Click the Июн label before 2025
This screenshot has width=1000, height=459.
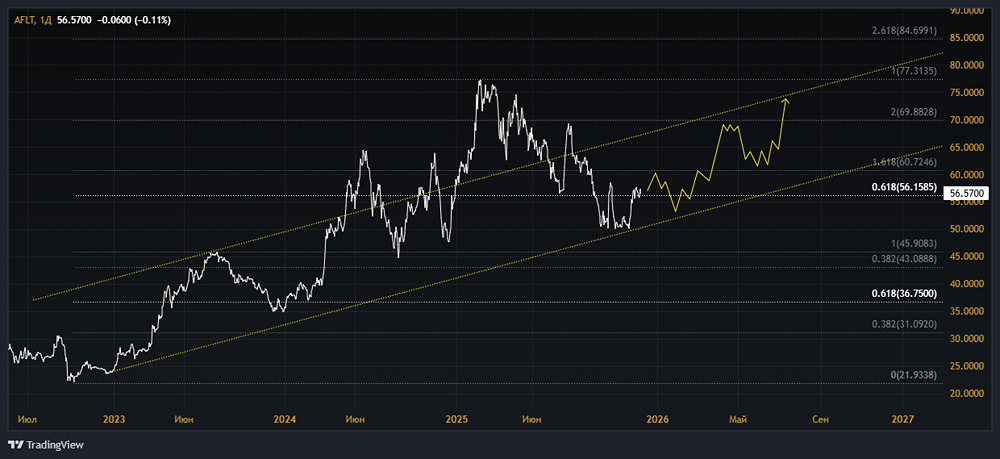coord(355,419)
